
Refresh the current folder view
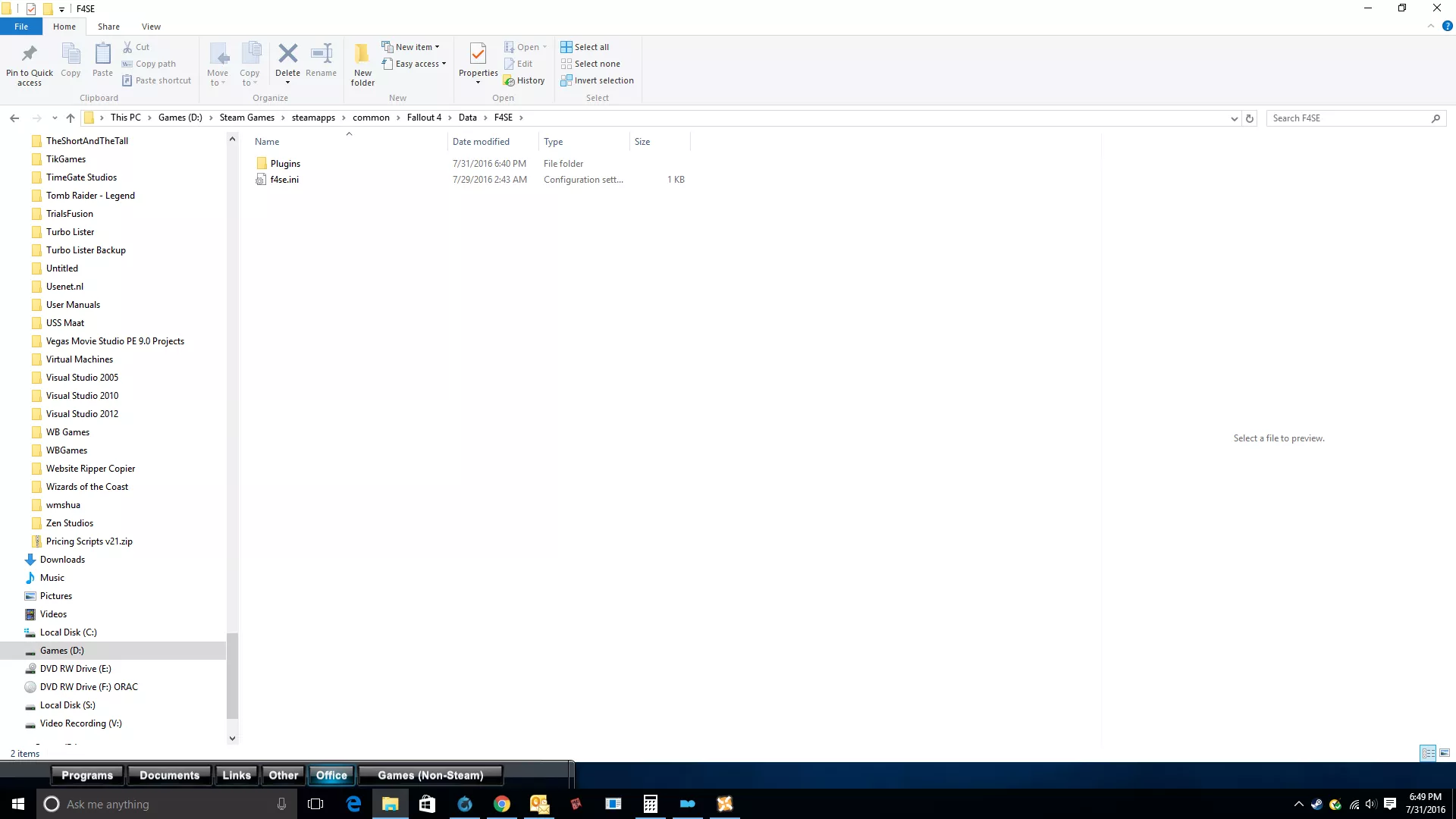tap(1250, 118)
